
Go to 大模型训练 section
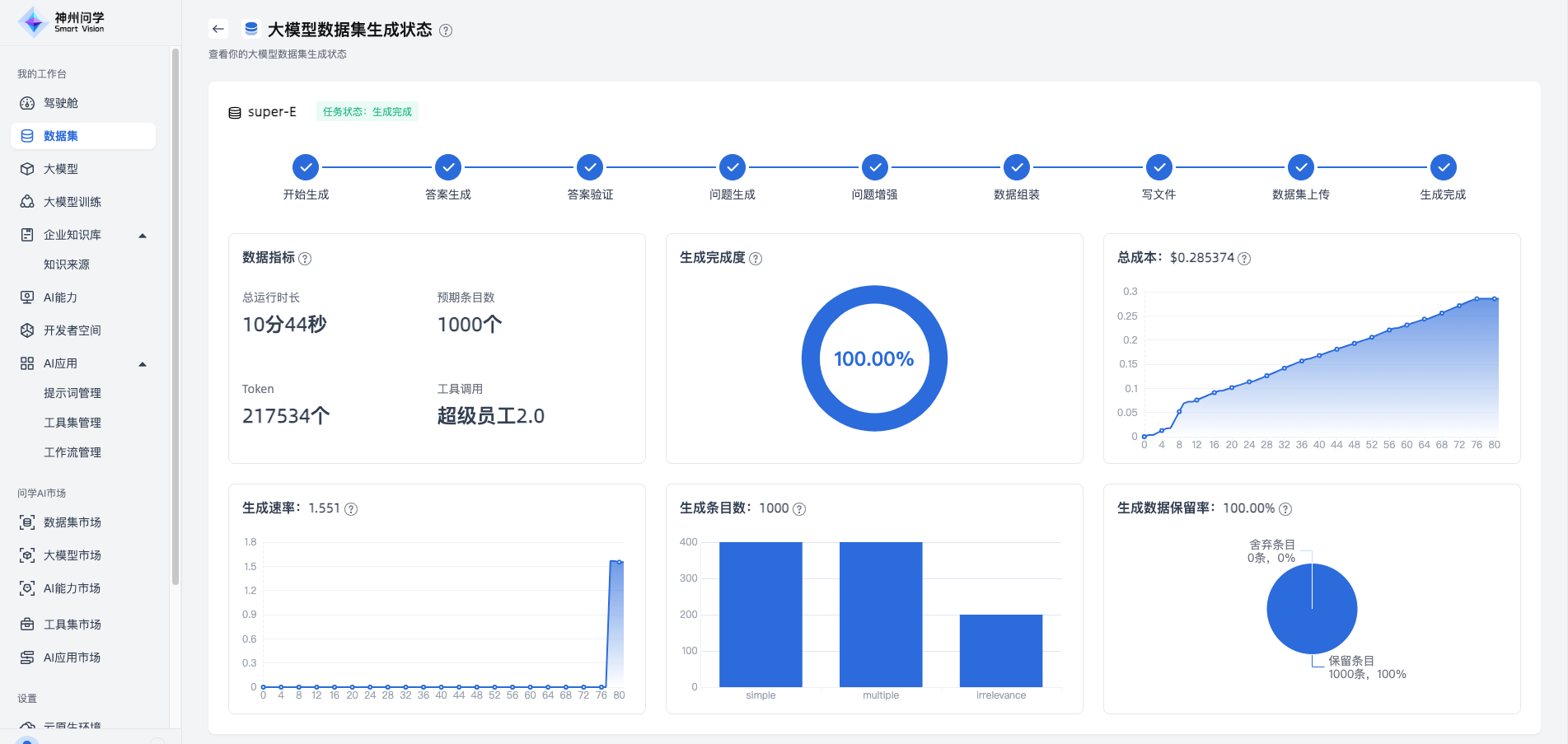tap(83, 202)
